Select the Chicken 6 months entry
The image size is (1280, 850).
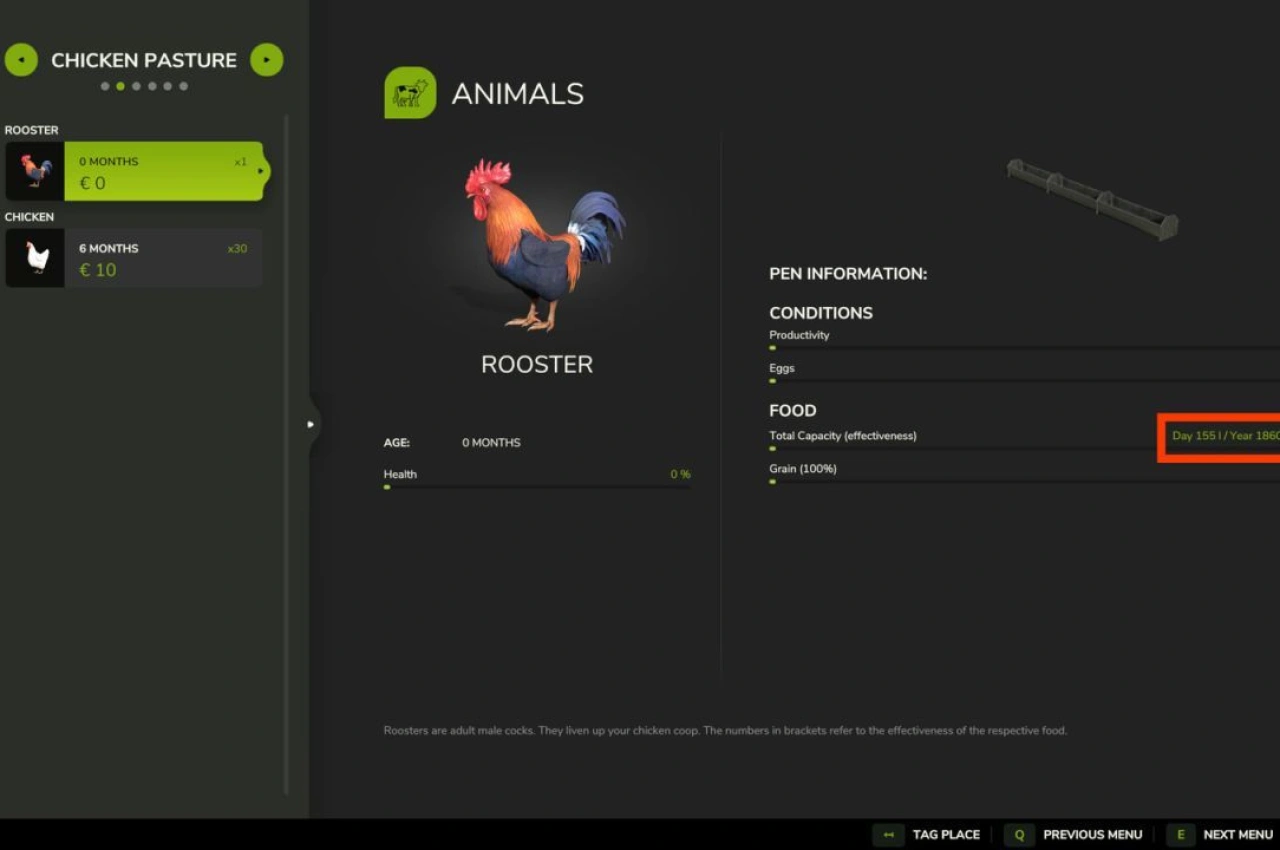click(x=160, y=258)
